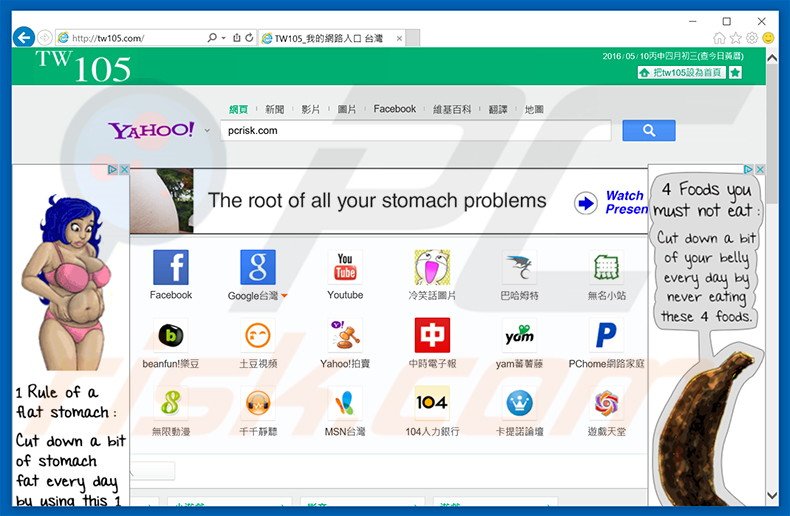This screenshot has height=516, width=790.
Task: Focus the search box containing pcrisk.com
Action: point(416,131)
